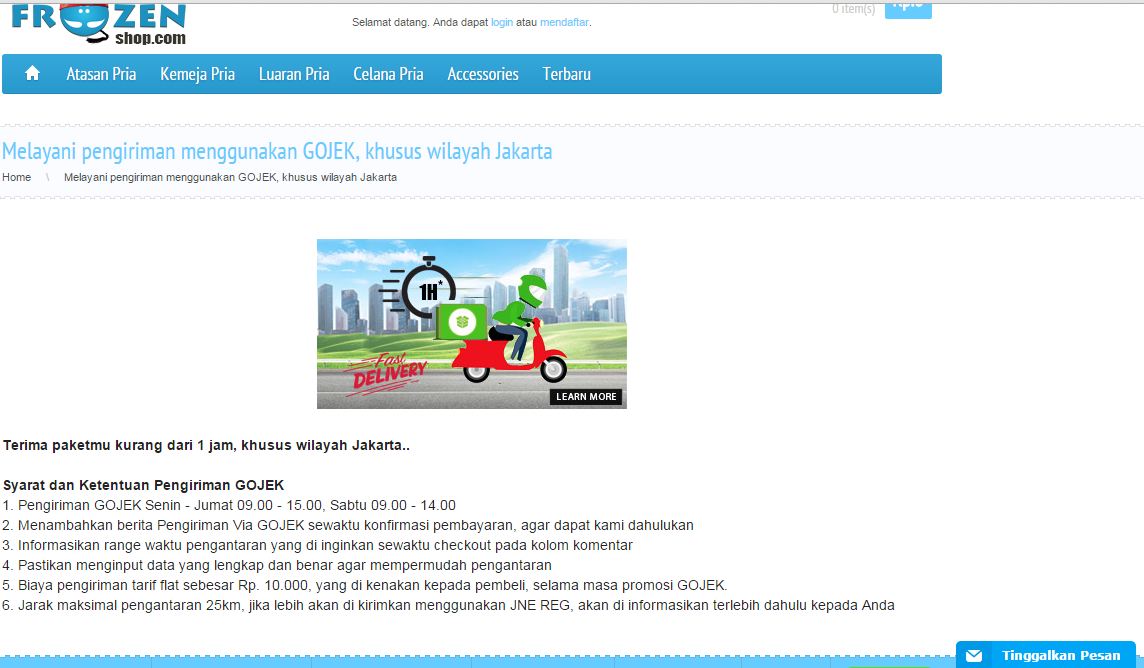Open the Accessories menu

coord(483,74)
